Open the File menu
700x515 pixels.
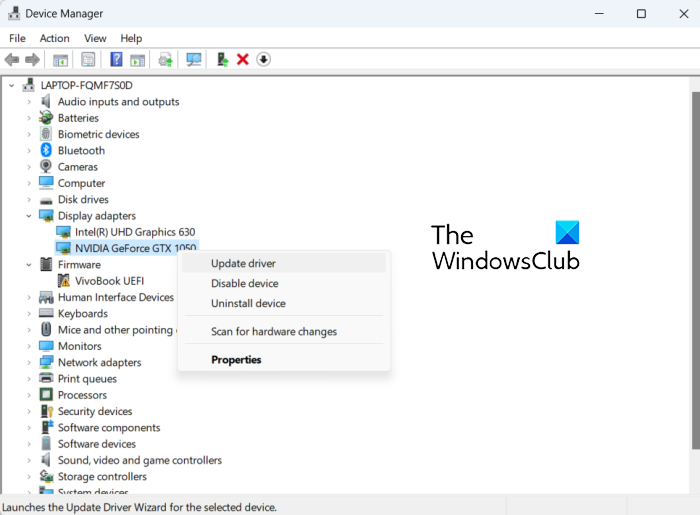click(17, 38)
